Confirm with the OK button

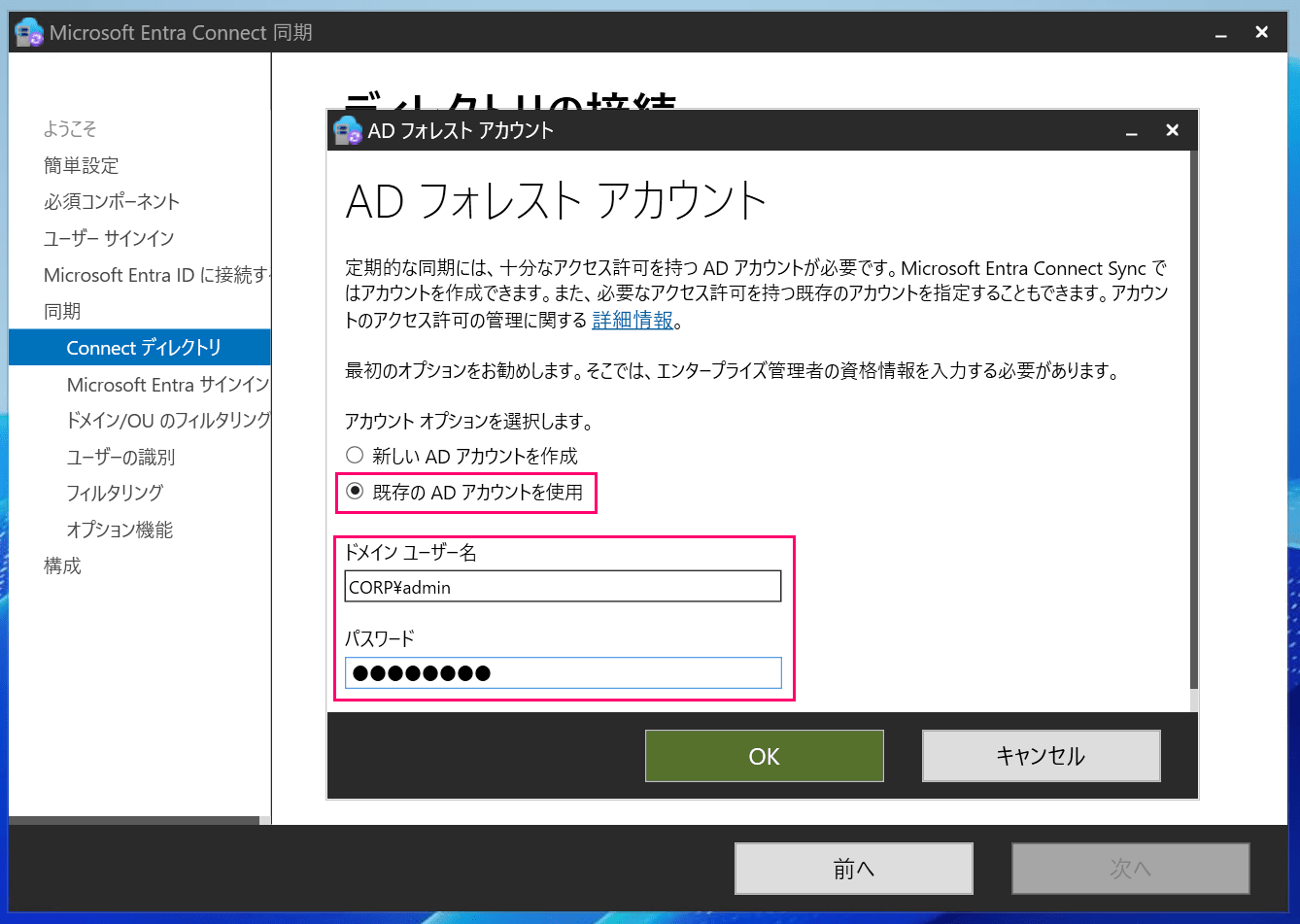pyautogui.click(x=765, y=756)
